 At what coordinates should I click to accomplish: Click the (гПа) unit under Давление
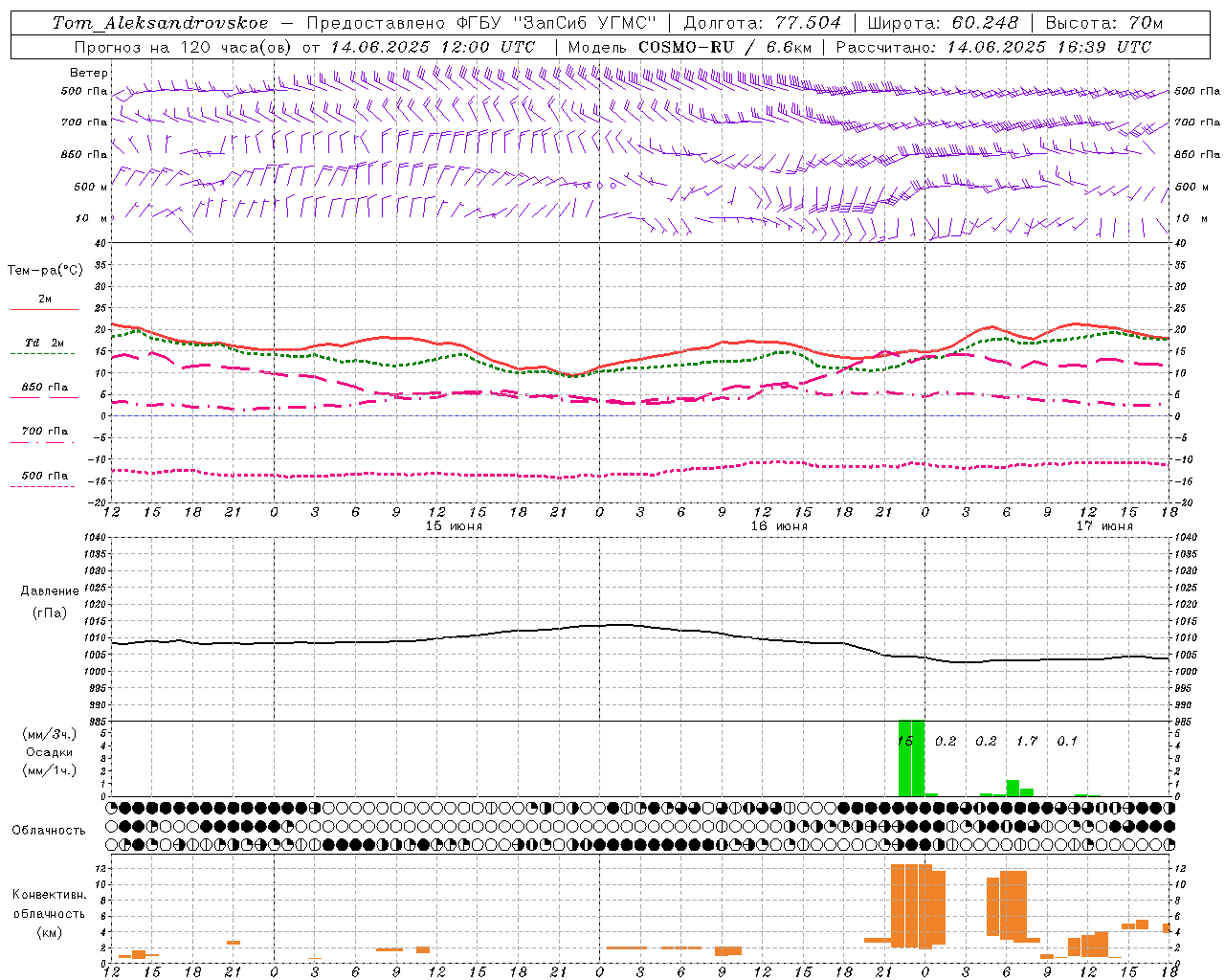(50, 612)
